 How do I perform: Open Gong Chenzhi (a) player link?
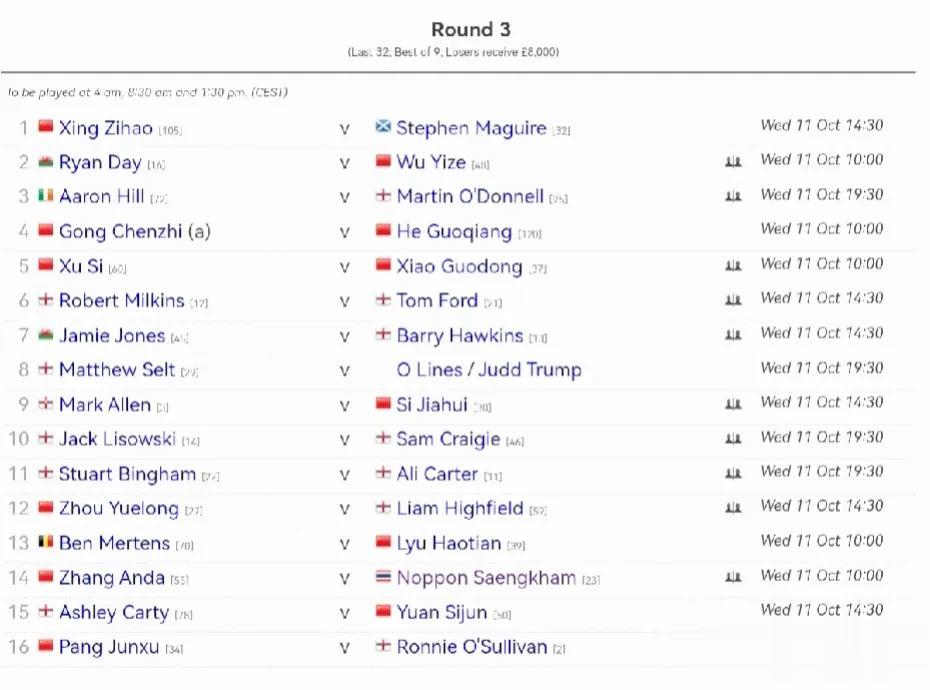tap(135, 231)
